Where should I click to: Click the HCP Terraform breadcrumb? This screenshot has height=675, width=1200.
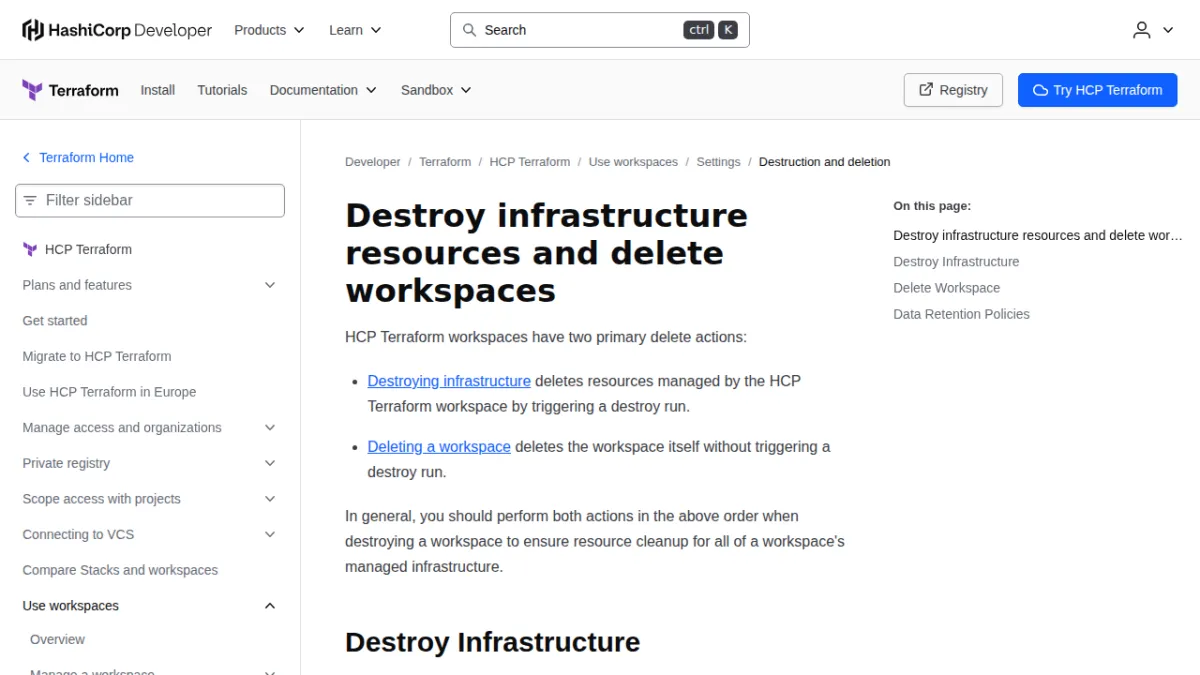[x=530, y=162]
